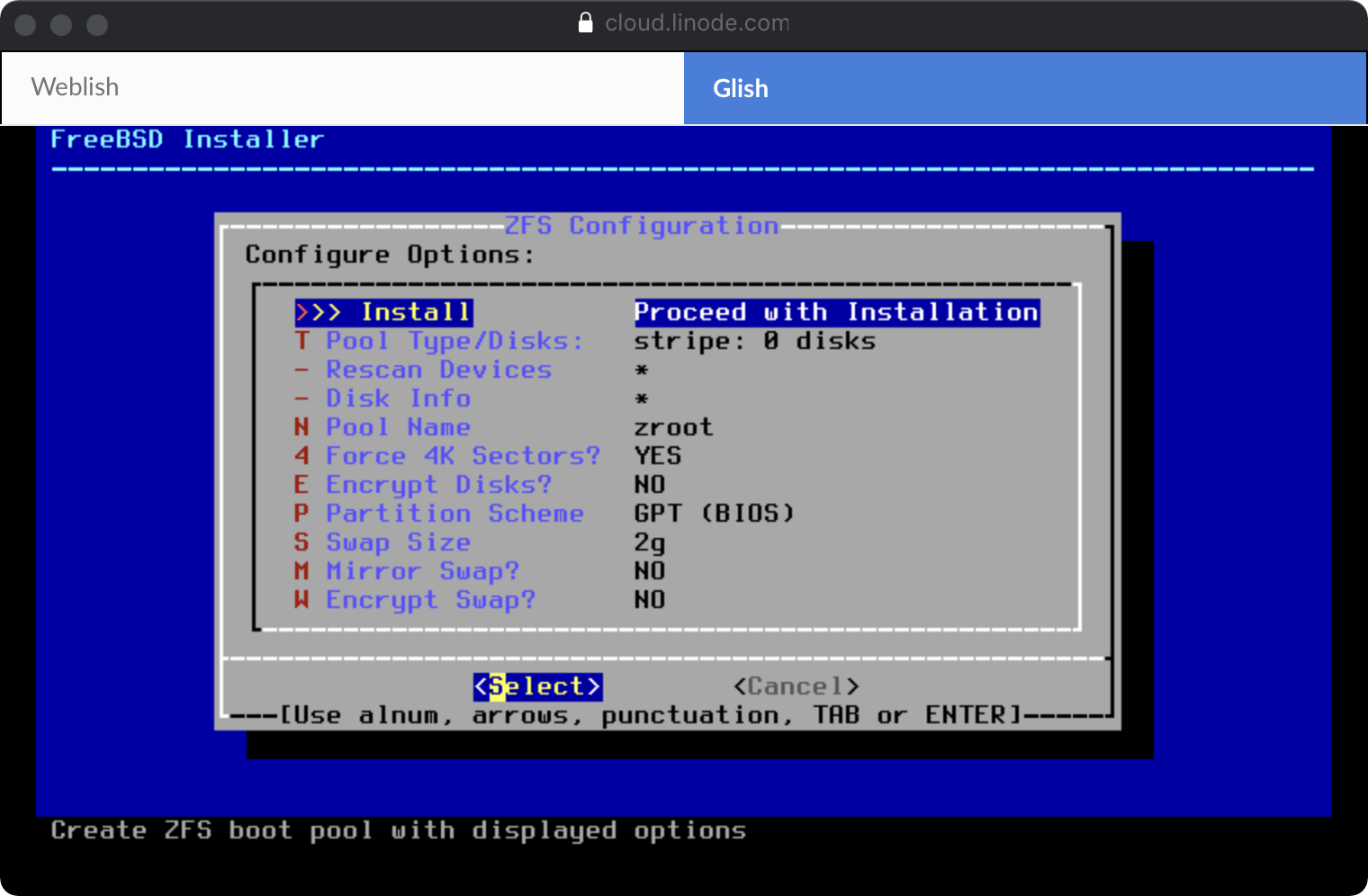Switch to the Weblish tab
Image resolution: width=1368 pixels, height=896 pixels.
coord(343,87)
